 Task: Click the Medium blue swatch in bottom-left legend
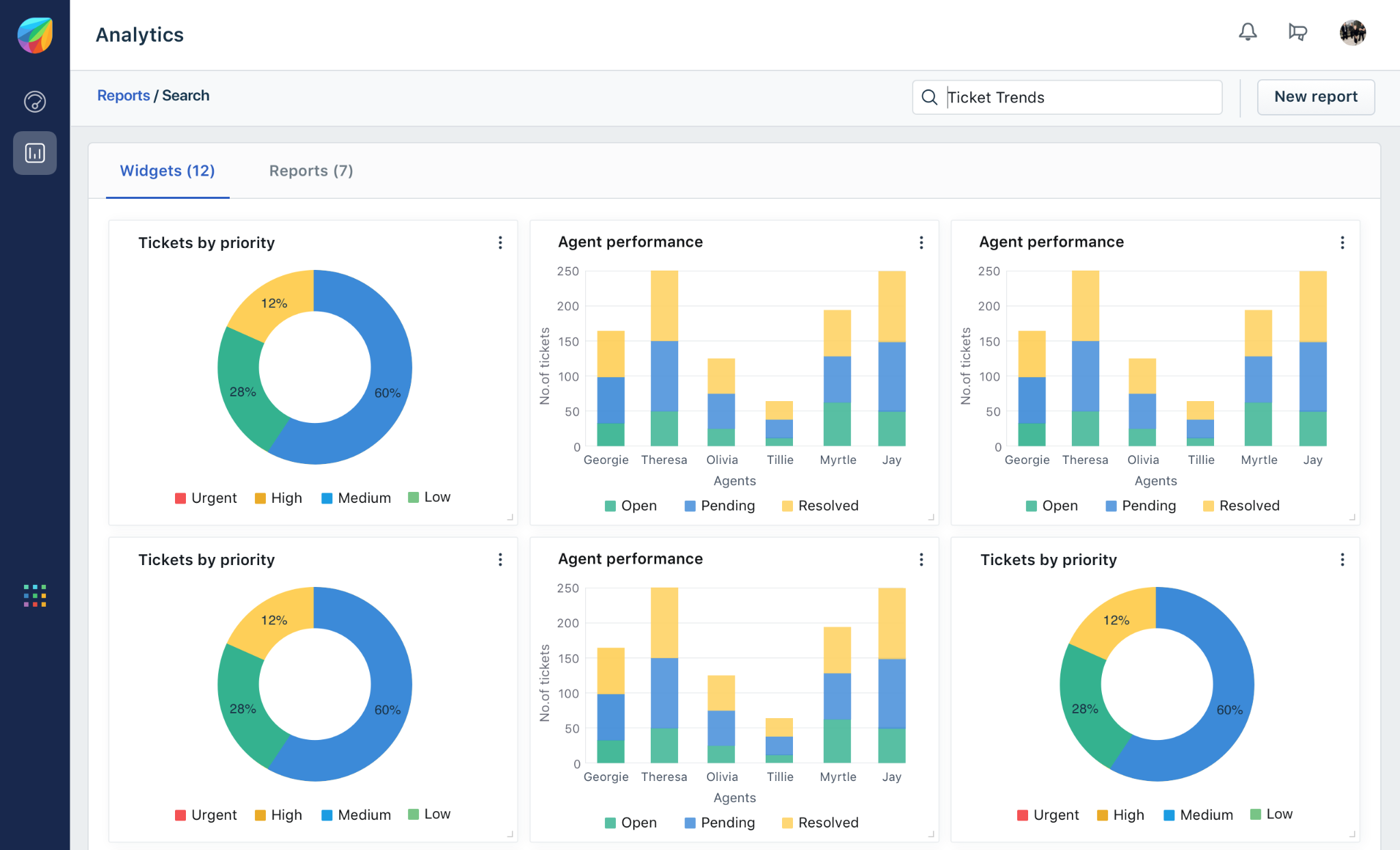click(x=327, y=815)
